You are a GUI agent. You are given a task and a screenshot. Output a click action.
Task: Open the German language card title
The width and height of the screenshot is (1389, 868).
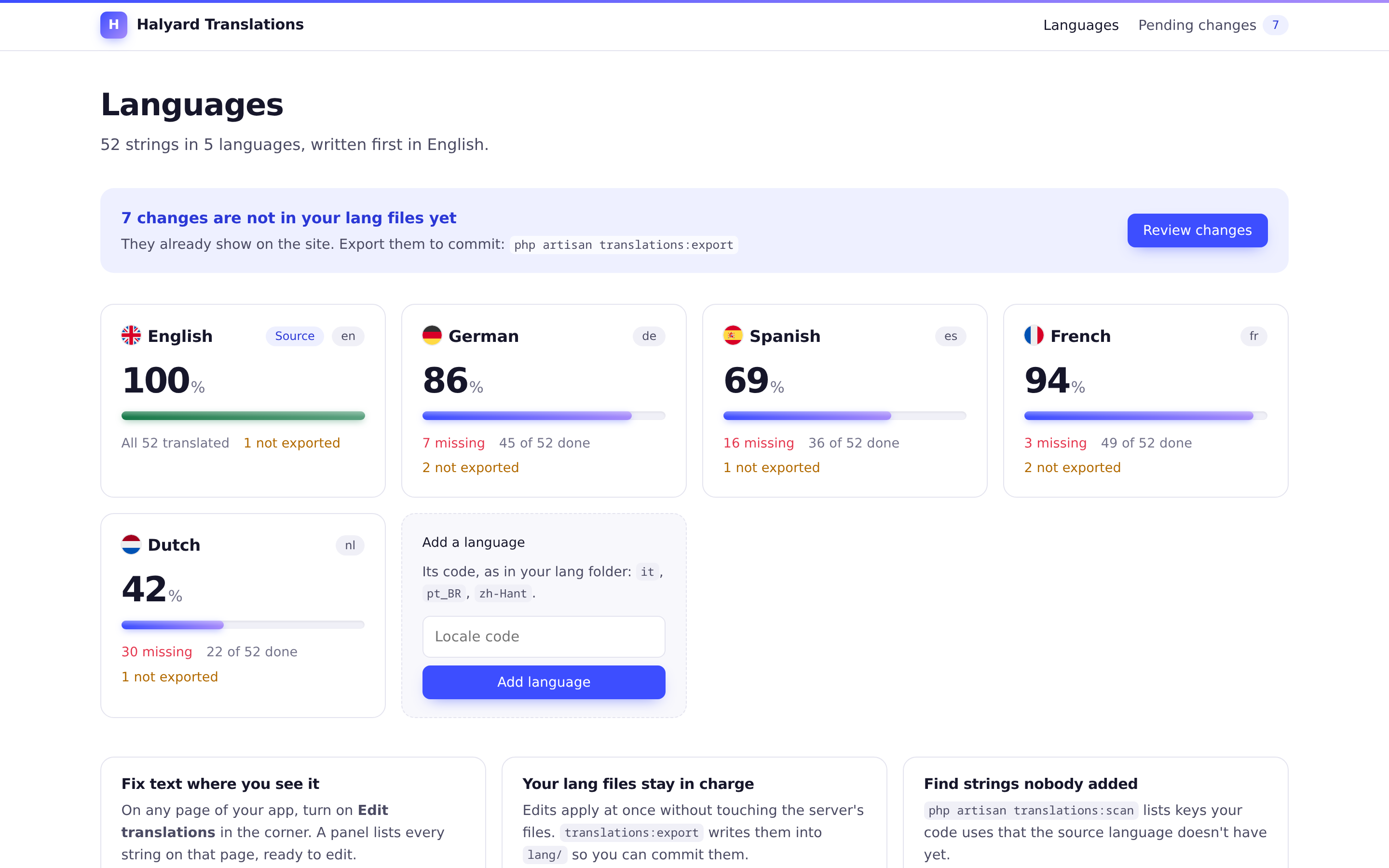click(483, 336)
